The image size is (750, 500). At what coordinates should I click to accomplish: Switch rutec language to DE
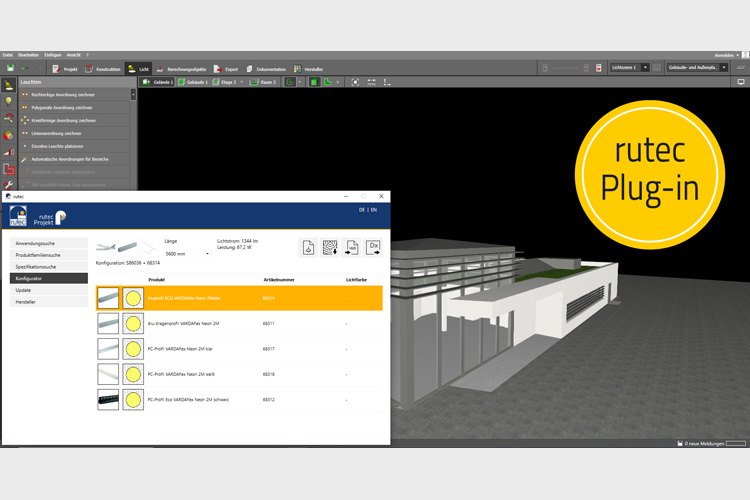point(362,210)
